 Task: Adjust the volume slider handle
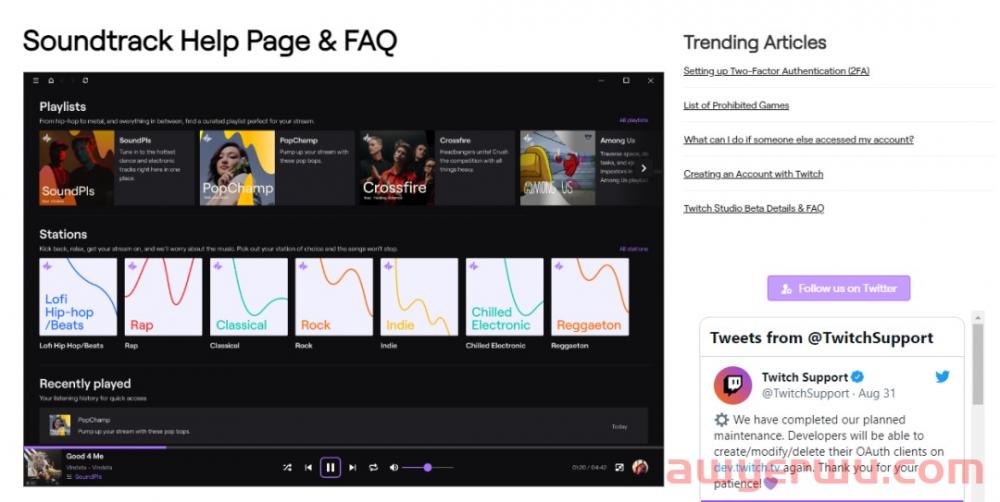(428, 468)
